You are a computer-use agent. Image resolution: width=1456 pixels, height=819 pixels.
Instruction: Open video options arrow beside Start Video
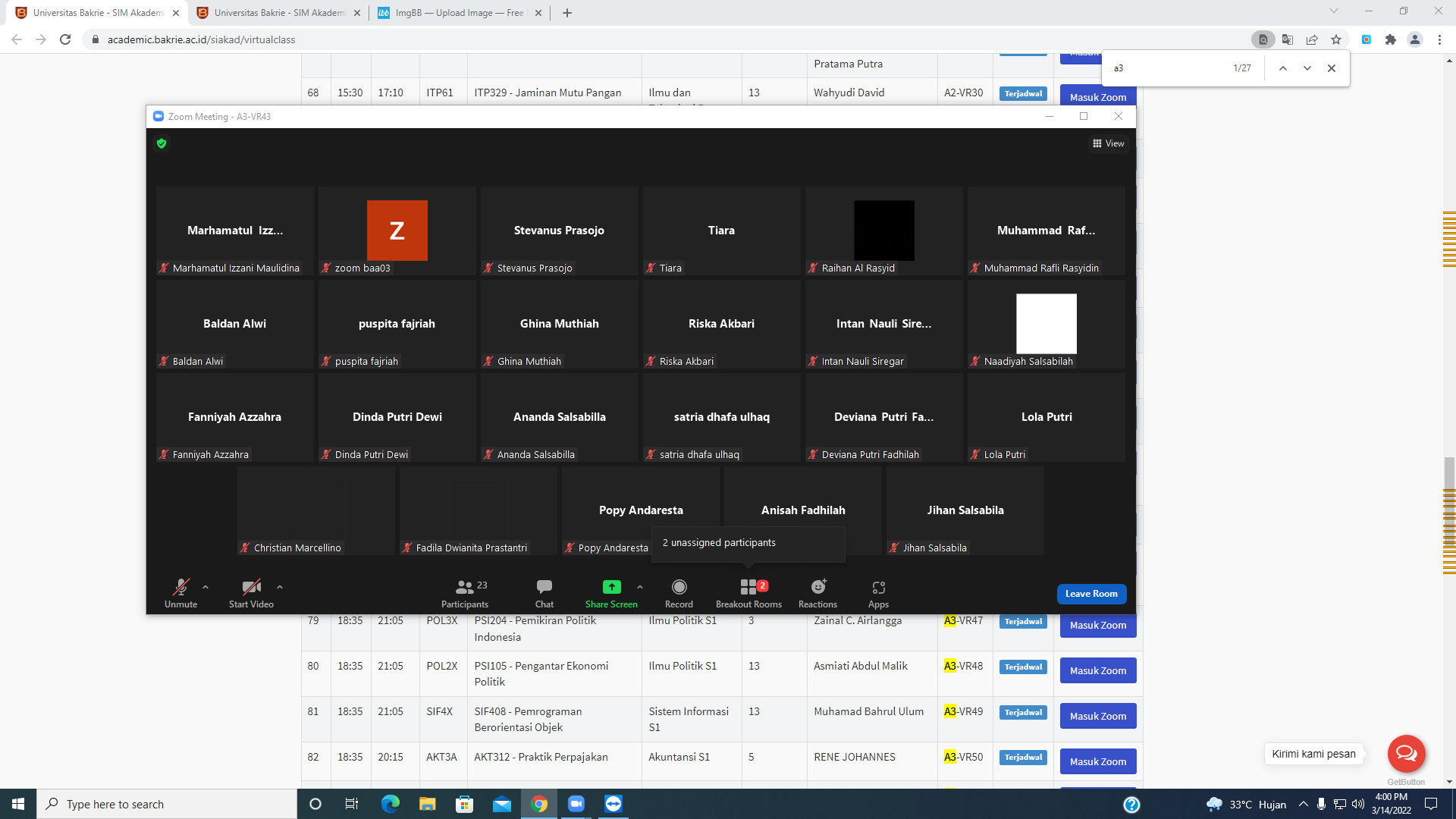click(x=280, y=587)
